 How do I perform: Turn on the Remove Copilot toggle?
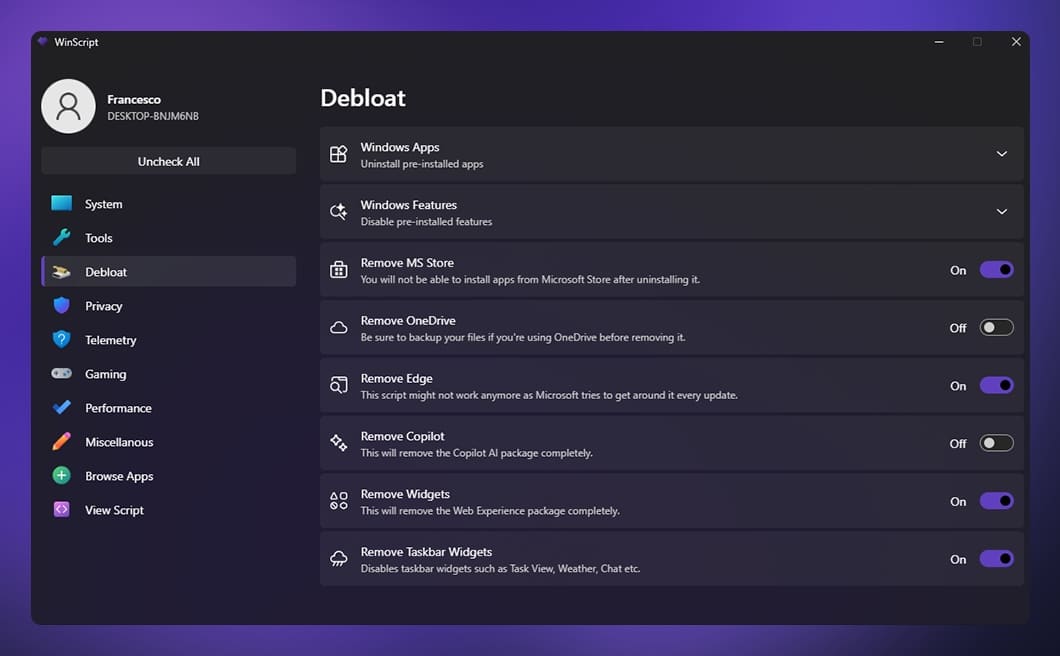pyautogui.click(x=996, y=443)
